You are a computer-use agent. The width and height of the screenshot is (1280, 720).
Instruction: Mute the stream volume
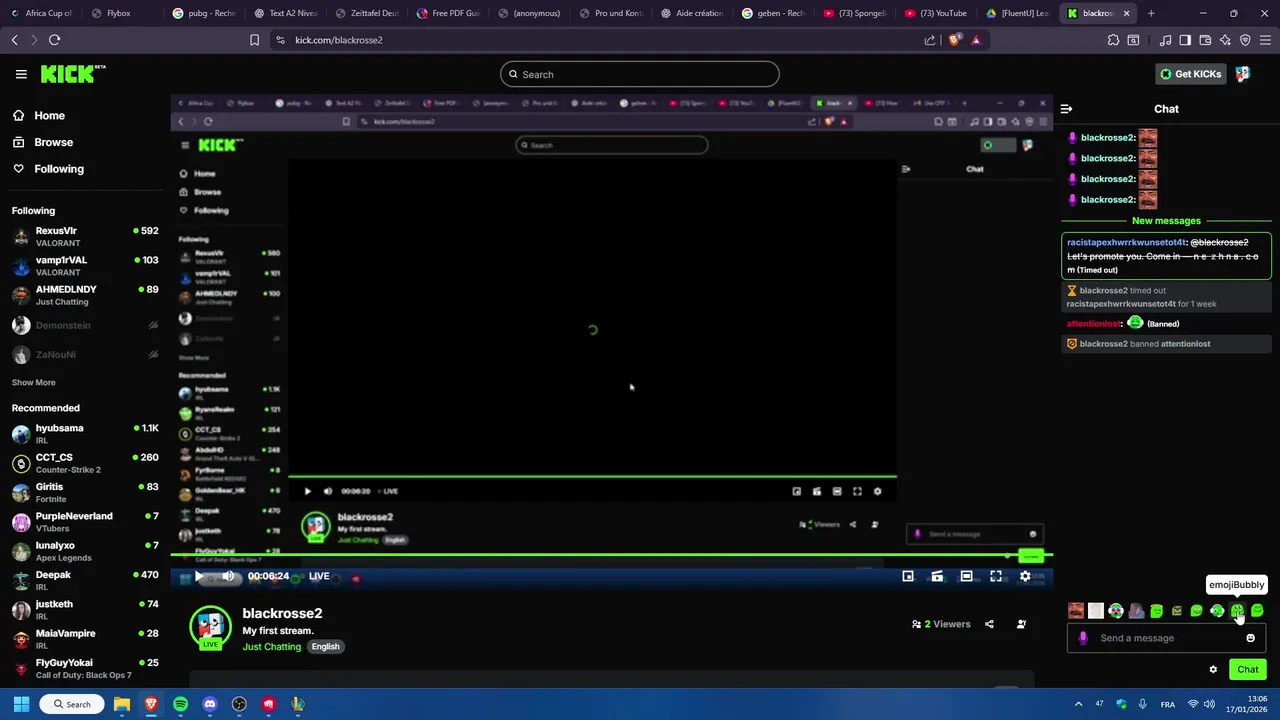228,576
